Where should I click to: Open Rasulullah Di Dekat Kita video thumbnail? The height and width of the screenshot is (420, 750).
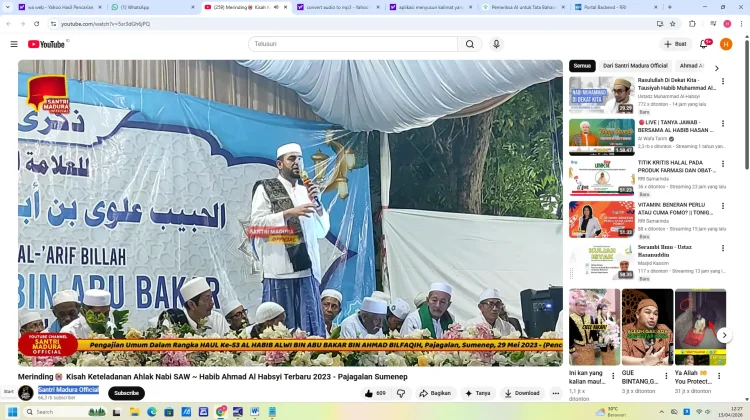602,95
